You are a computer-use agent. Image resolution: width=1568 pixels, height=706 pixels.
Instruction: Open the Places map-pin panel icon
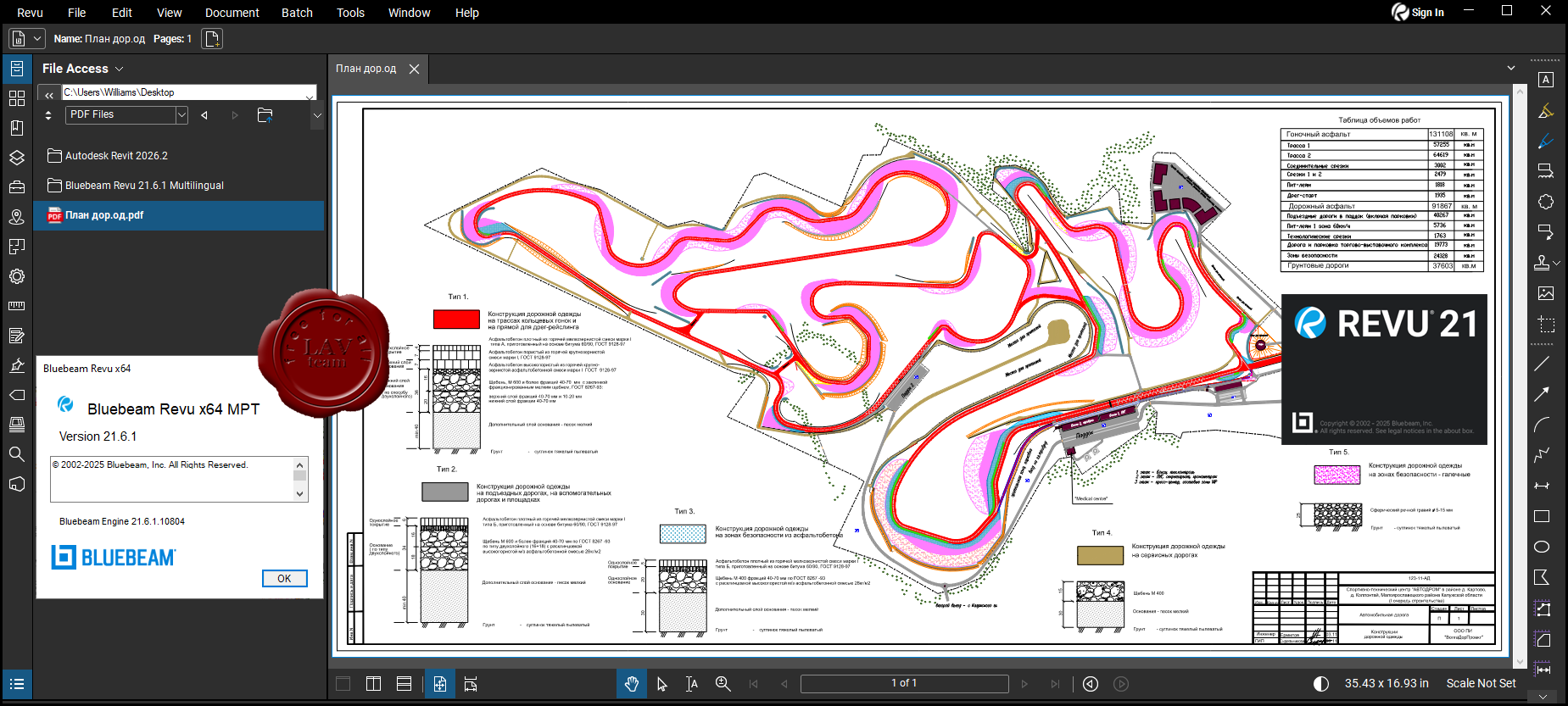coord(16,217)
